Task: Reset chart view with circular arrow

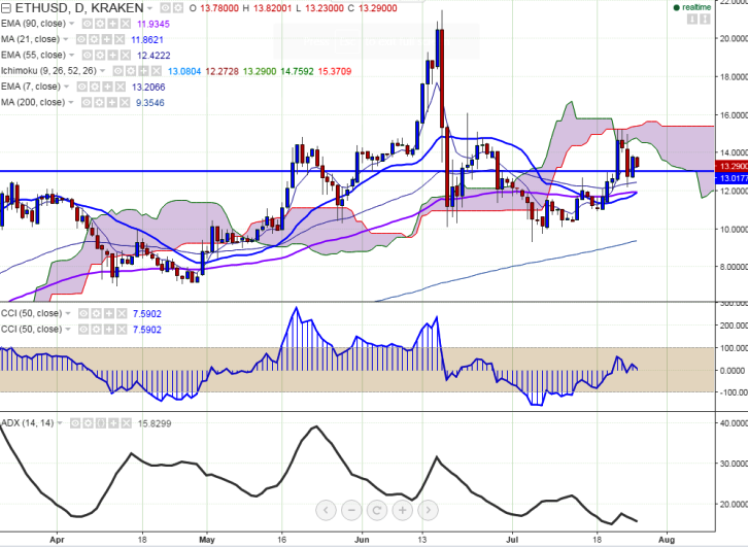Action: click(377, 510)
